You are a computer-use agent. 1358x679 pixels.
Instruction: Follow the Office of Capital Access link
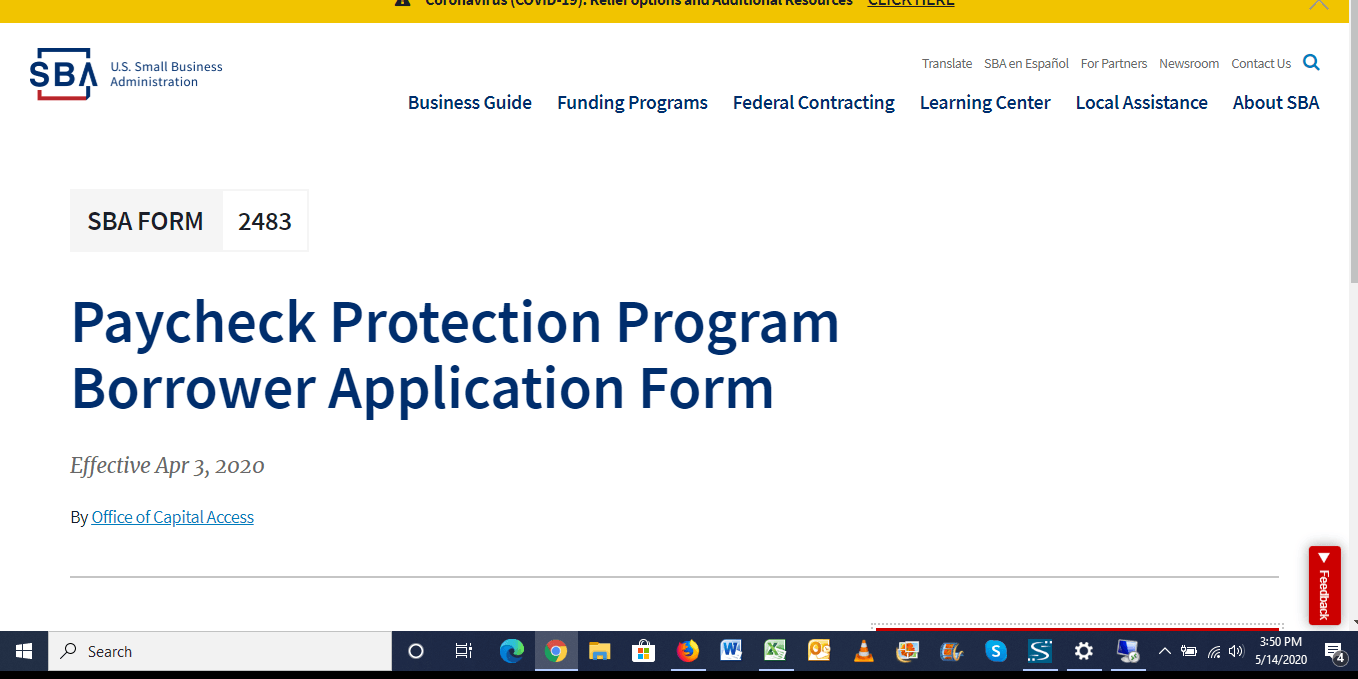coord(172,517)
